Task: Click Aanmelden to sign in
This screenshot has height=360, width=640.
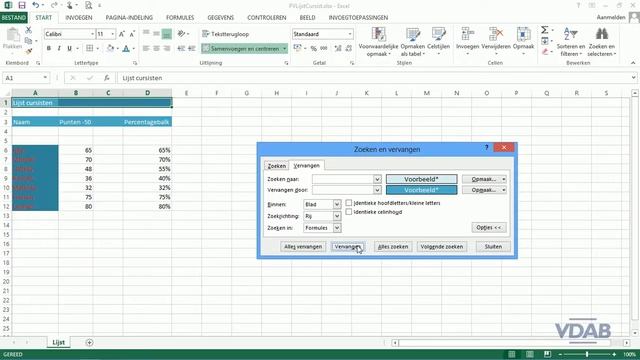Action: (x=611, y=18)
